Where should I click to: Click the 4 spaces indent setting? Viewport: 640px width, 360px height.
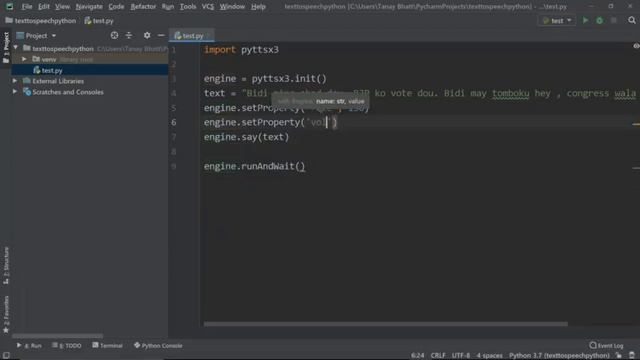(x=489, y=356)
